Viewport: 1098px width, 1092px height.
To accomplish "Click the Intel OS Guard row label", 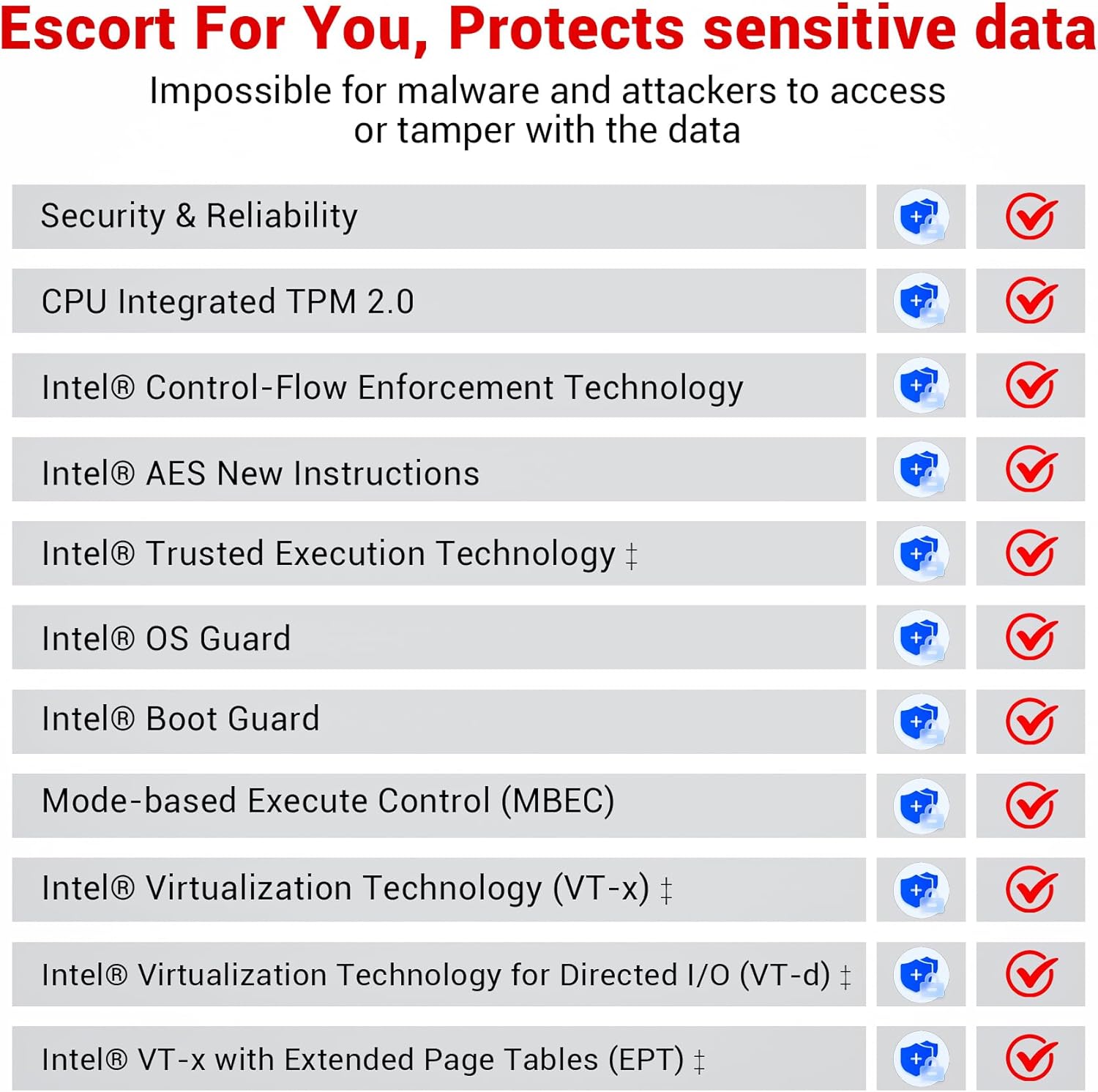I will (166, 638).
